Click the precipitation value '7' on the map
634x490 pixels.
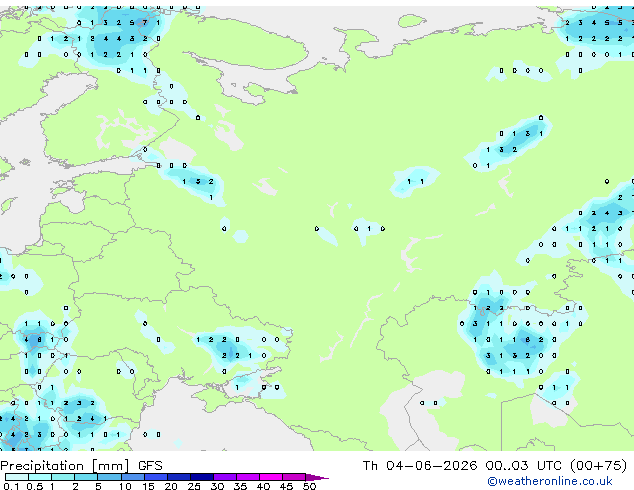point(145,23)
